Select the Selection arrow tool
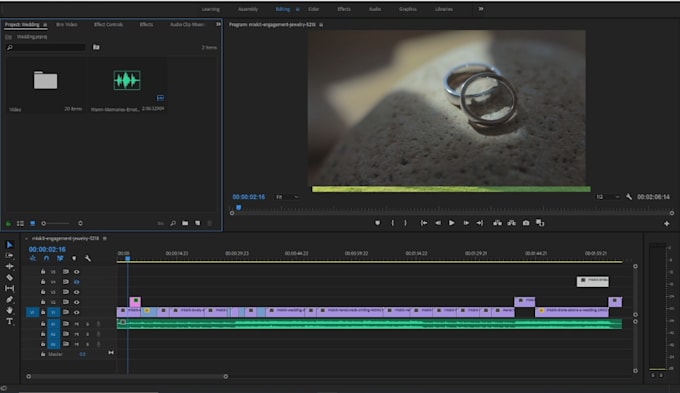Viewport: 680px width, 393px height. click(x=10, y=245)
